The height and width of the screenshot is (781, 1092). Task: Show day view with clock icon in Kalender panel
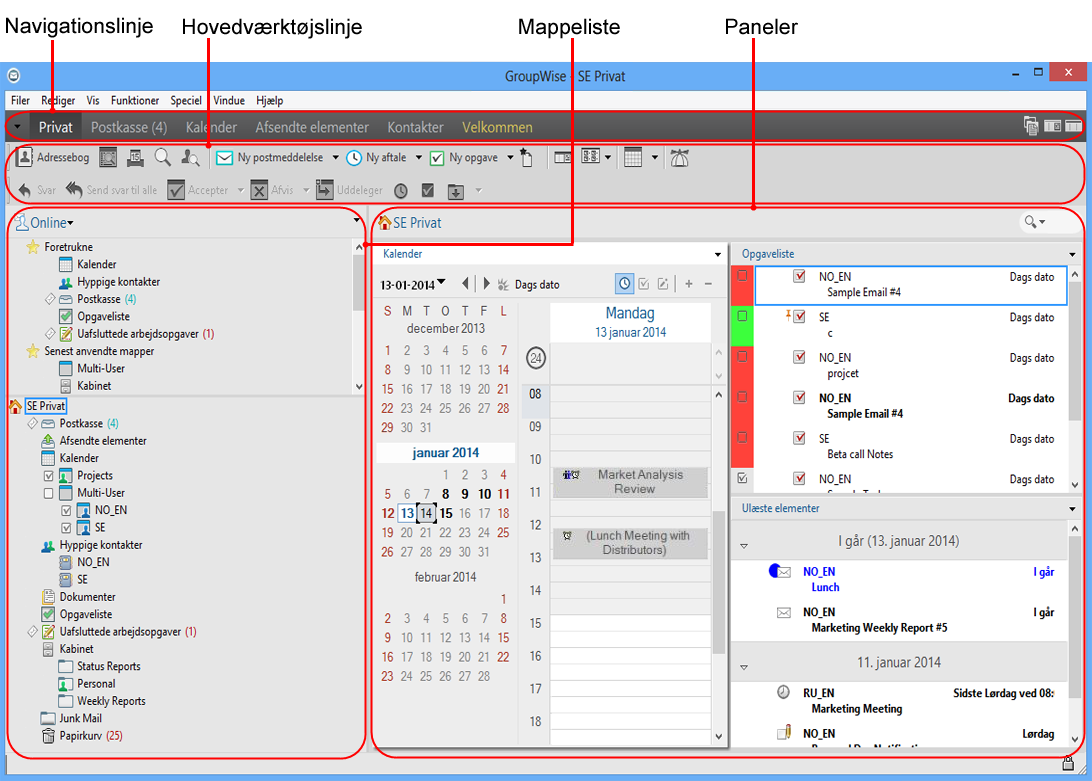pos(625,284)
